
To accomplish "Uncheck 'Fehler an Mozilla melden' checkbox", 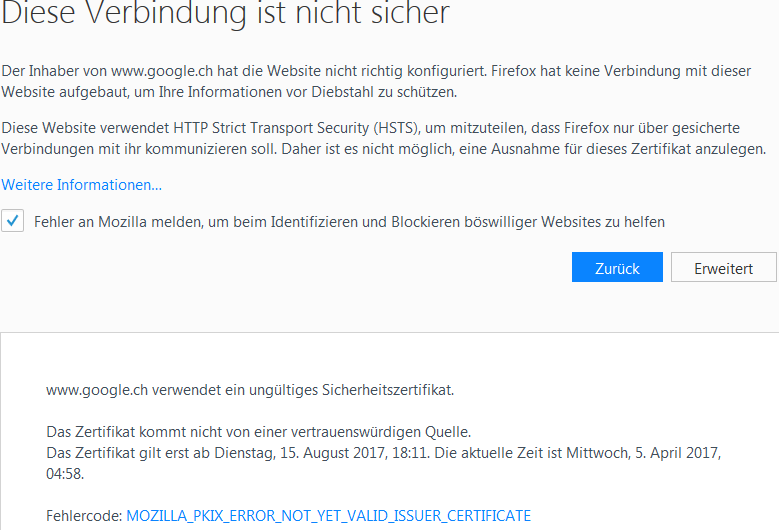I will [x=12, y=221].
